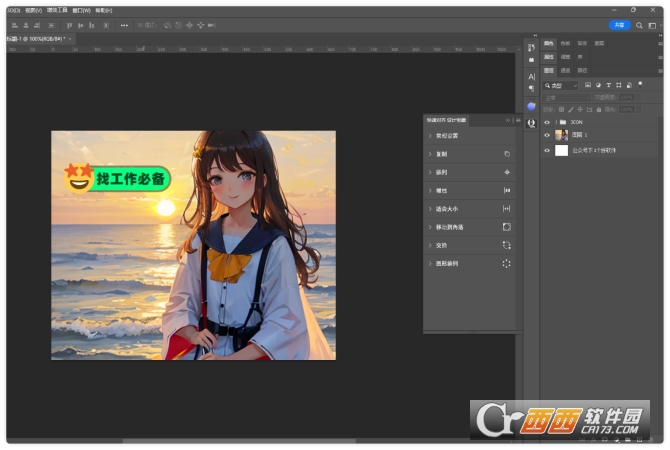Click the 3D video camera mode icon
670x450 pixels.
[x=212, y=26]
